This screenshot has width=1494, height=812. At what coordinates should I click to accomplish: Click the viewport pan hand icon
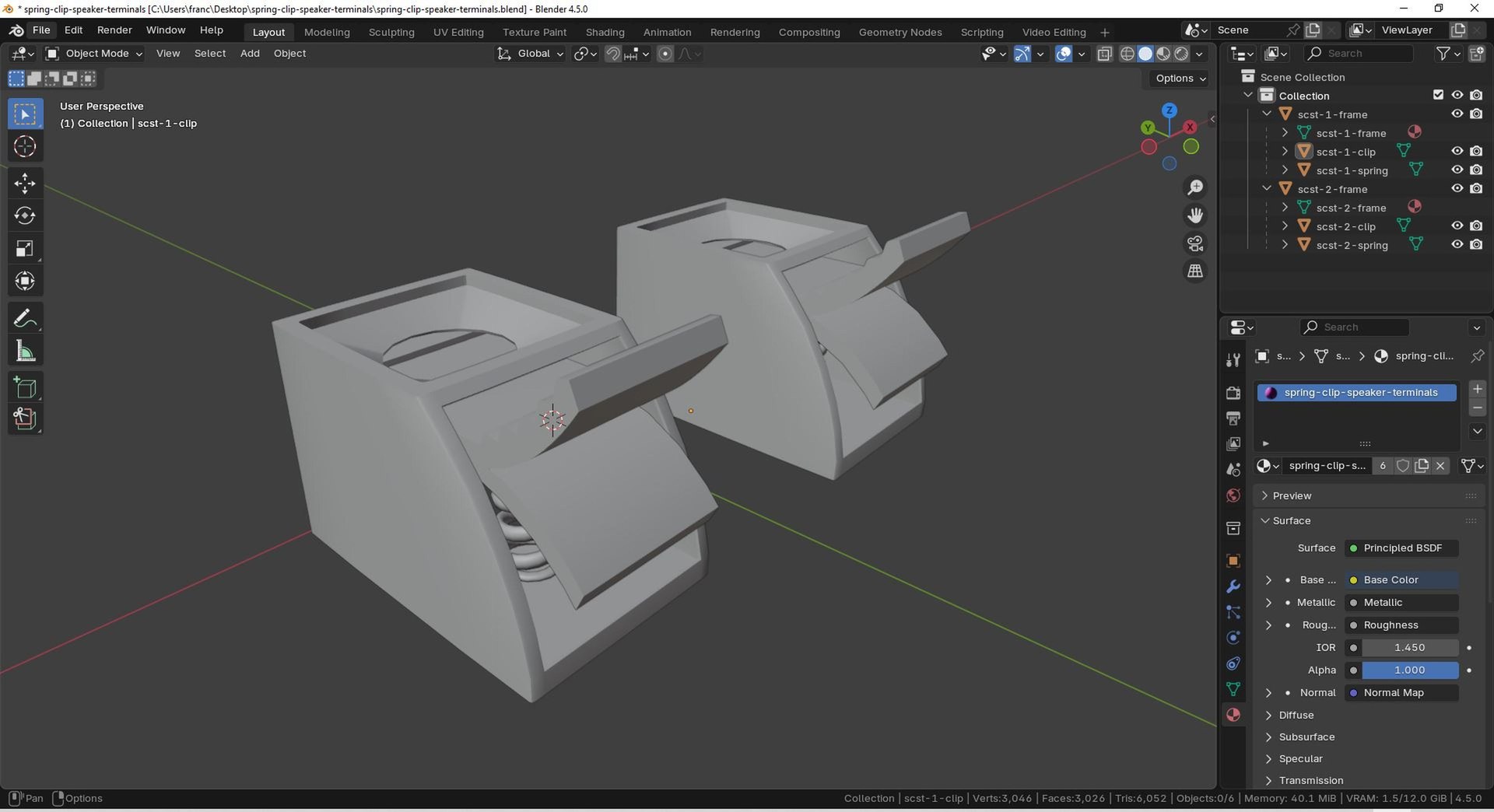[x=1195, y=215]
